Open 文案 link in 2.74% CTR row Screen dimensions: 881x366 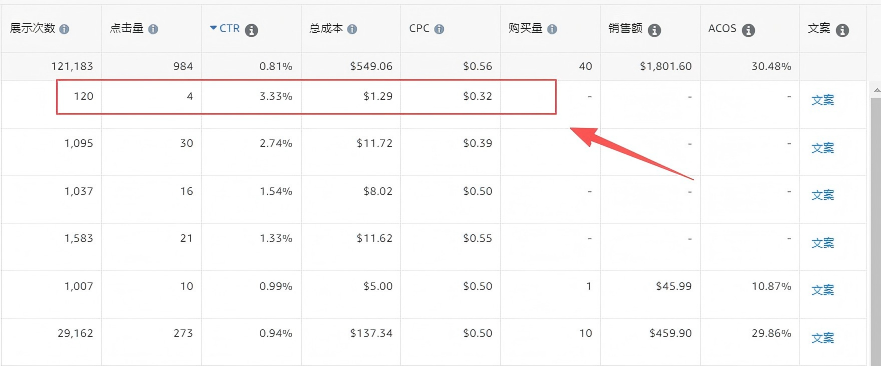point(823,148)
